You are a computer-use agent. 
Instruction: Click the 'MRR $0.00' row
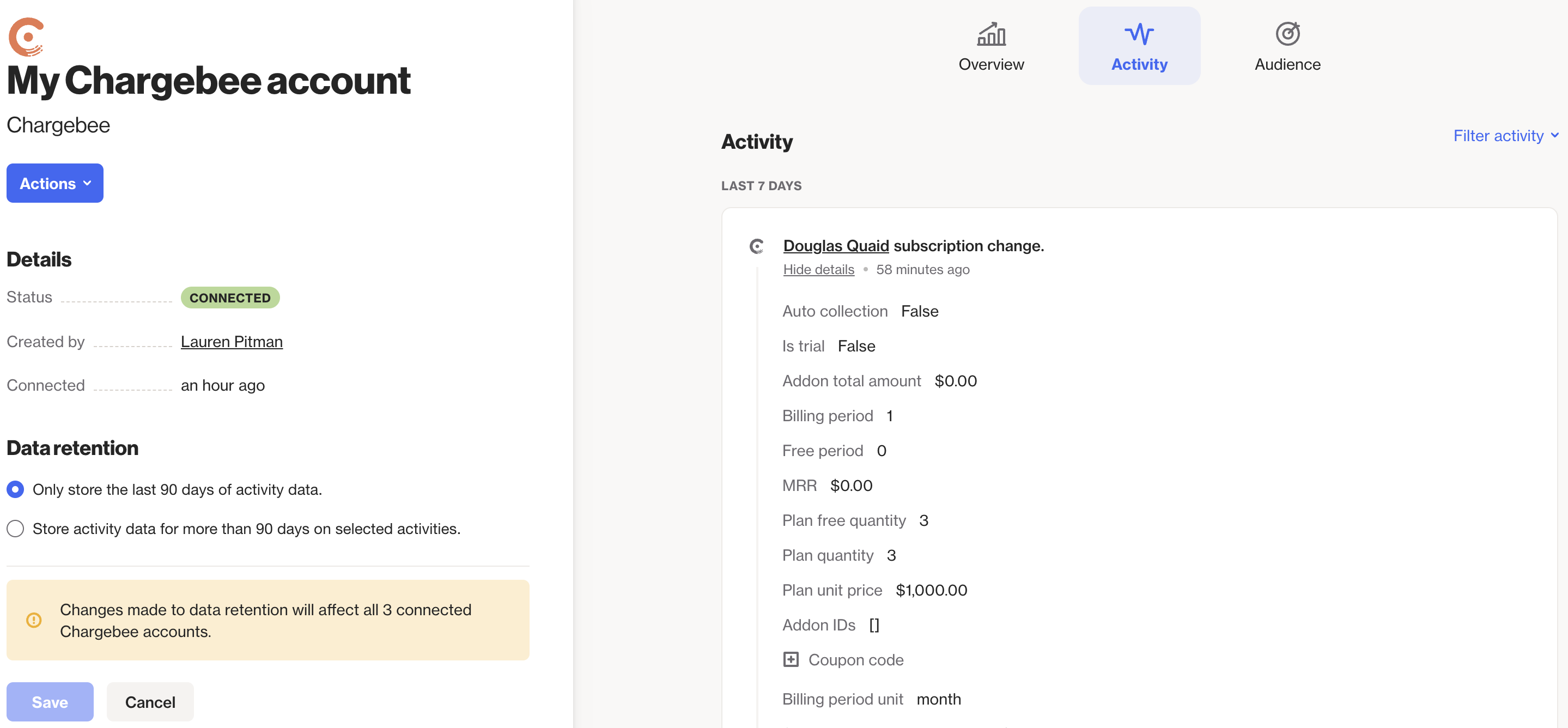(827, 485)
